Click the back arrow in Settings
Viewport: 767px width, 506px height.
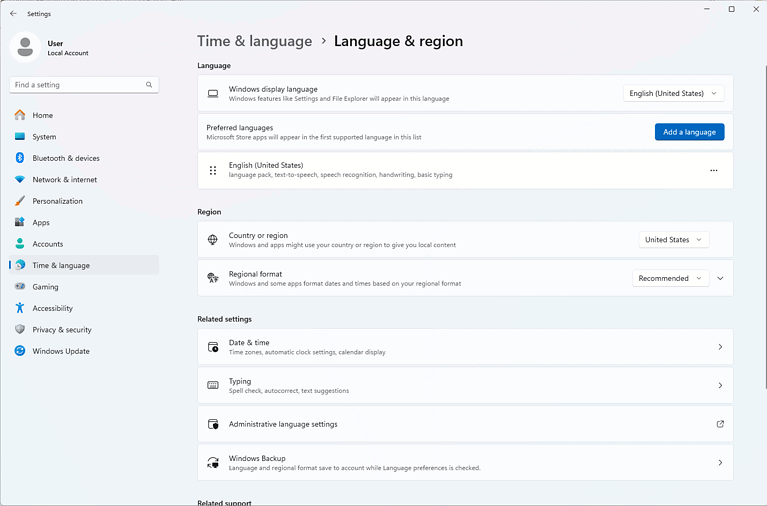[x=13, y=14]
